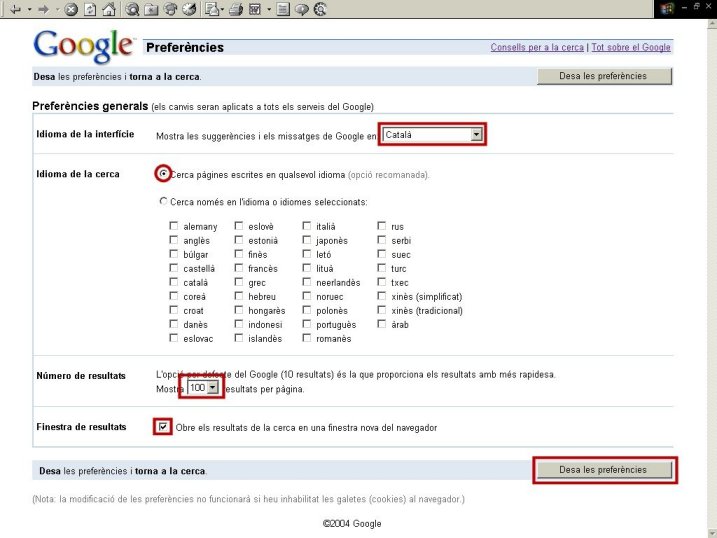Open the Català interface language dropdown
The image size is (717, 538).
433,134
